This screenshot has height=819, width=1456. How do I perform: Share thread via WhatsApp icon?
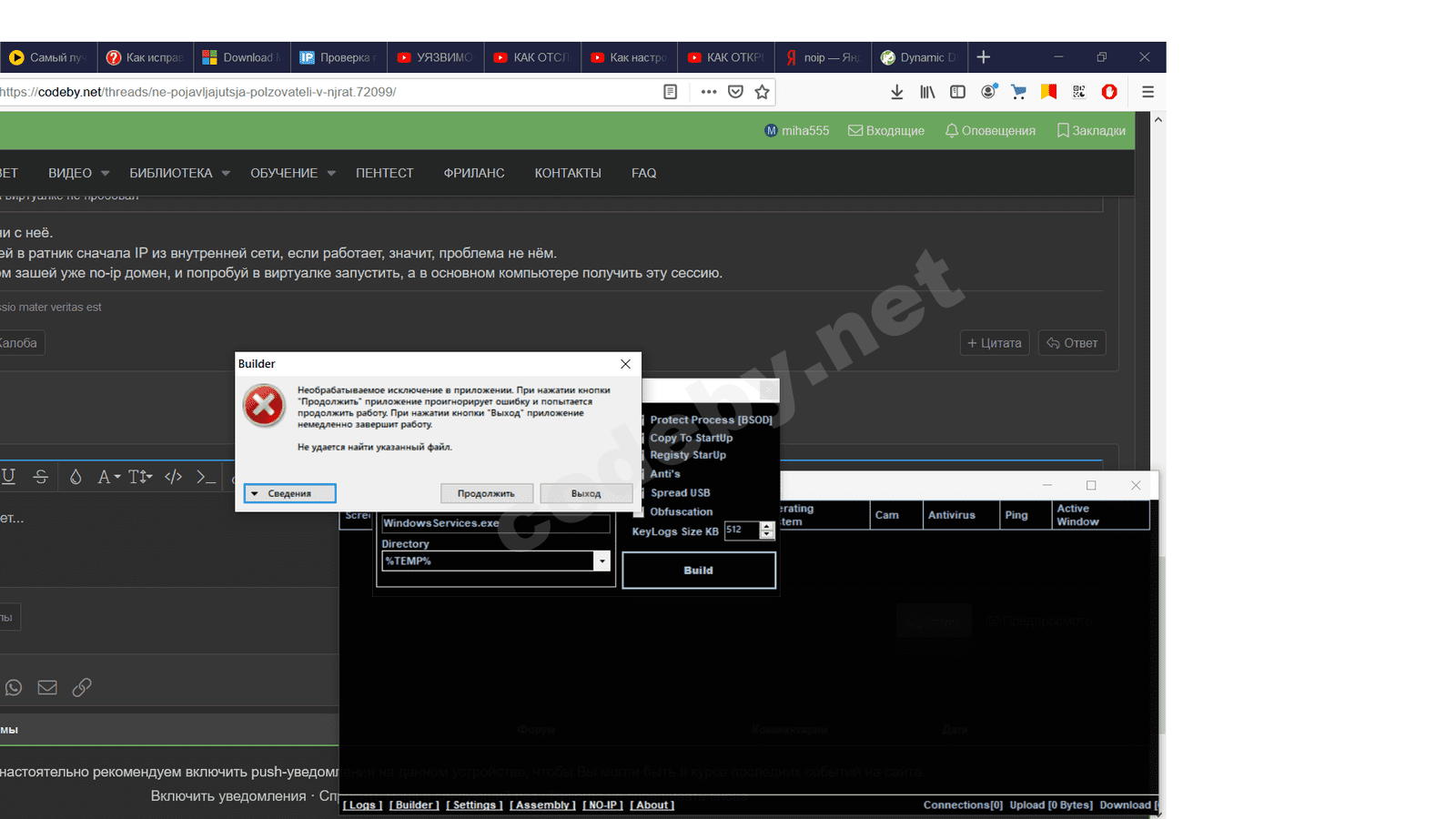(14, 687)
